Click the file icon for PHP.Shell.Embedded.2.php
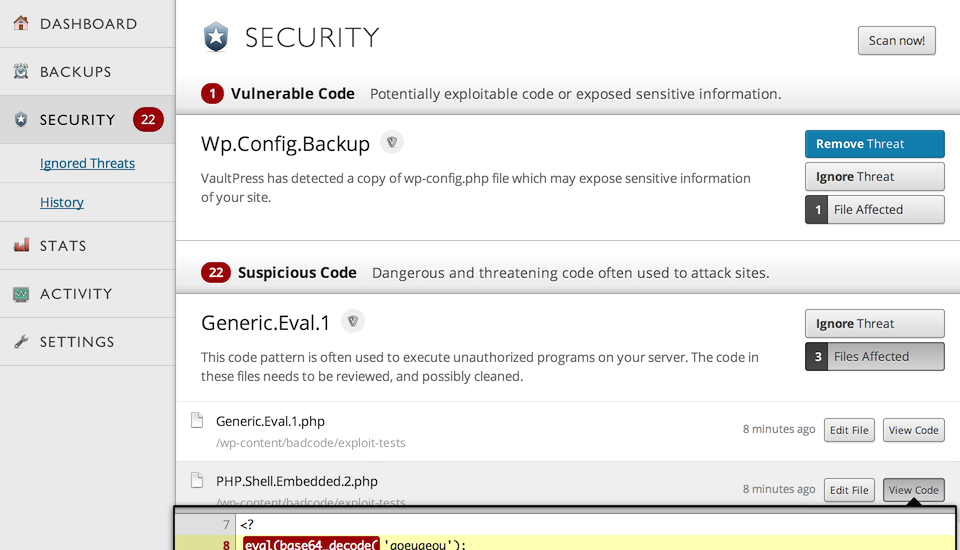 pos(197,480)
